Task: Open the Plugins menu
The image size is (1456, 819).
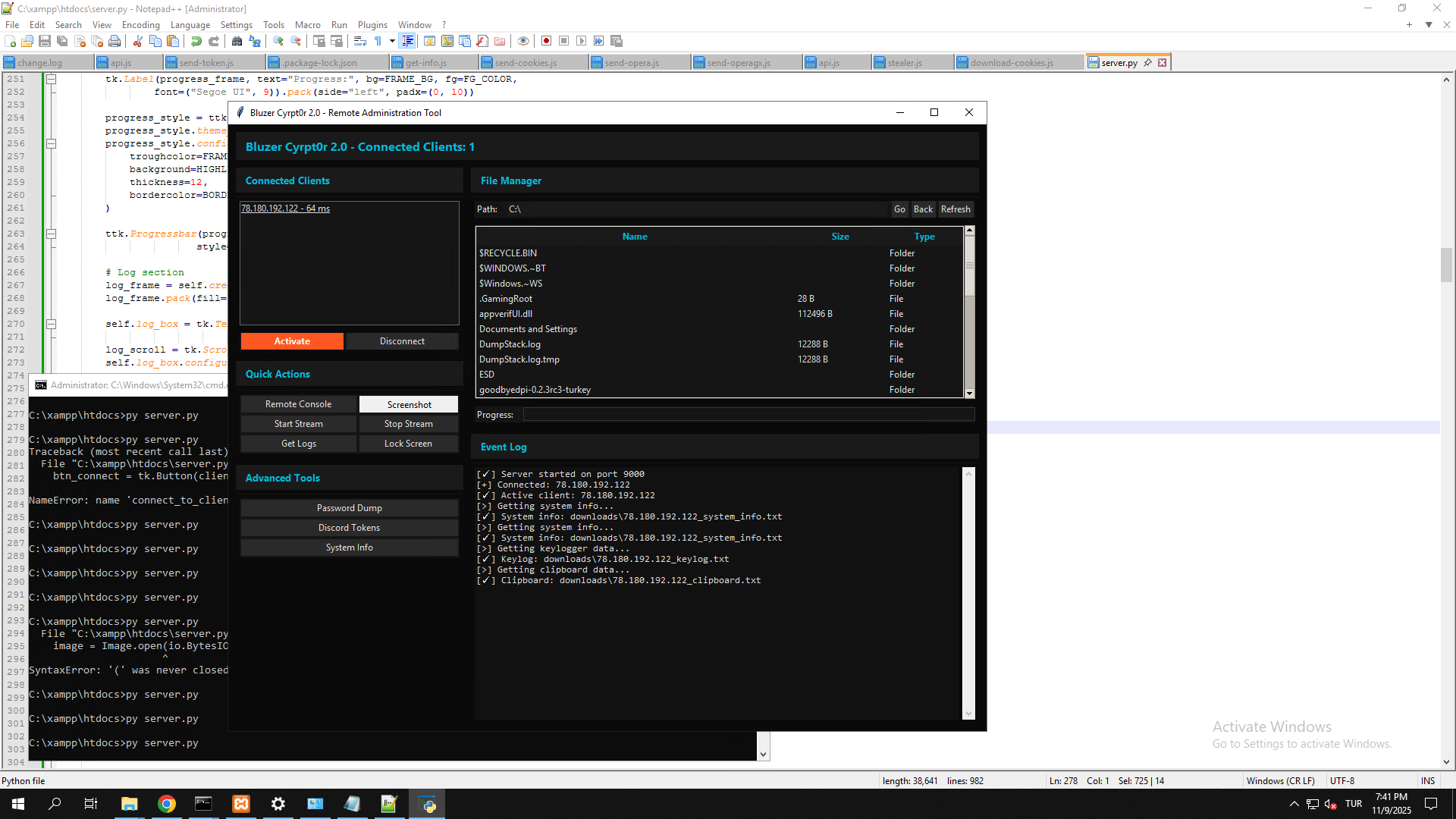Action: coord(372,25)
